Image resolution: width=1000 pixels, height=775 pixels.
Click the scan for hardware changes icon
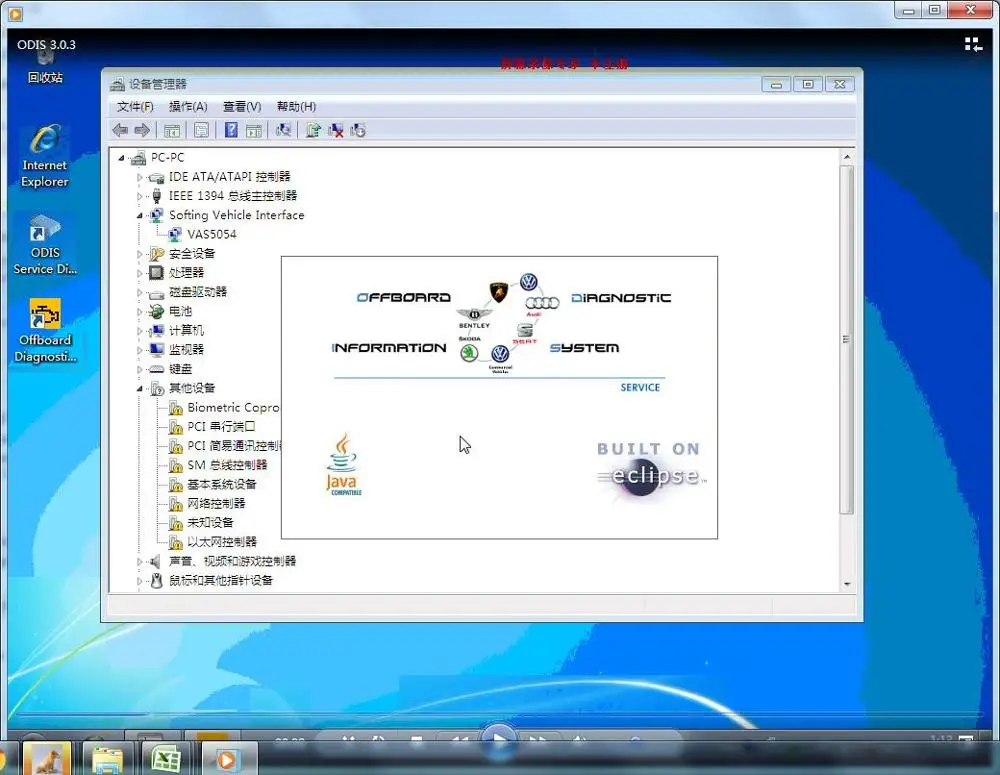click(283, 130)
